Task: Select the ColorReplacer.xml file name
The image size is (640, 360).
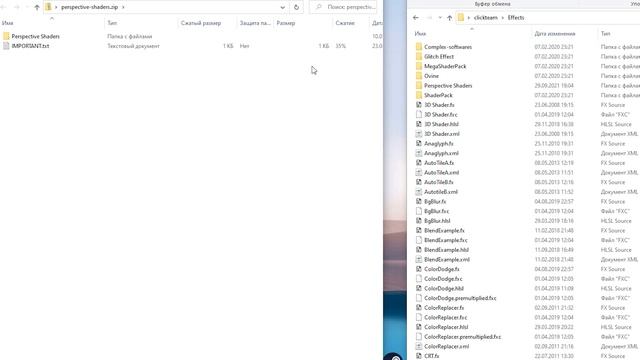Action: [x=447, y=347]
